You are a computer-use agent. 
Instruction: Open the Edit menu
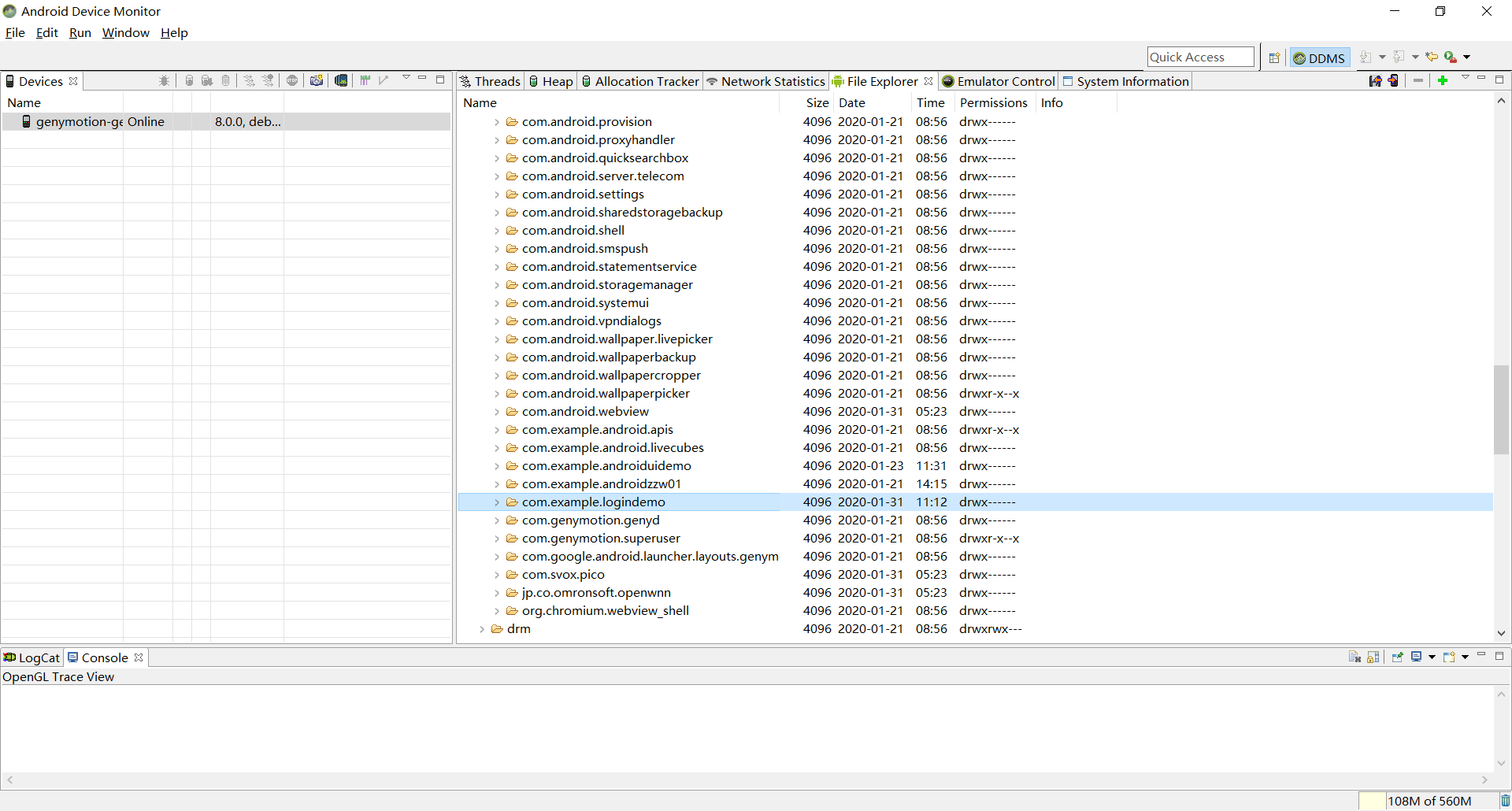click(x=47, y=32)
